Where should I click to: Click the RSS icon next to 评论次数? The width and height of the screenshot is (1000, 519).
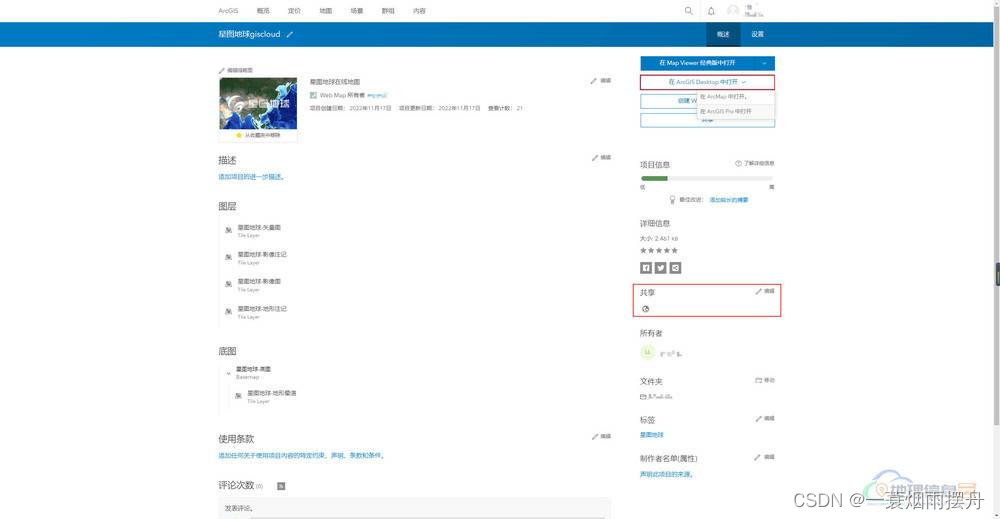click(281, 486)
